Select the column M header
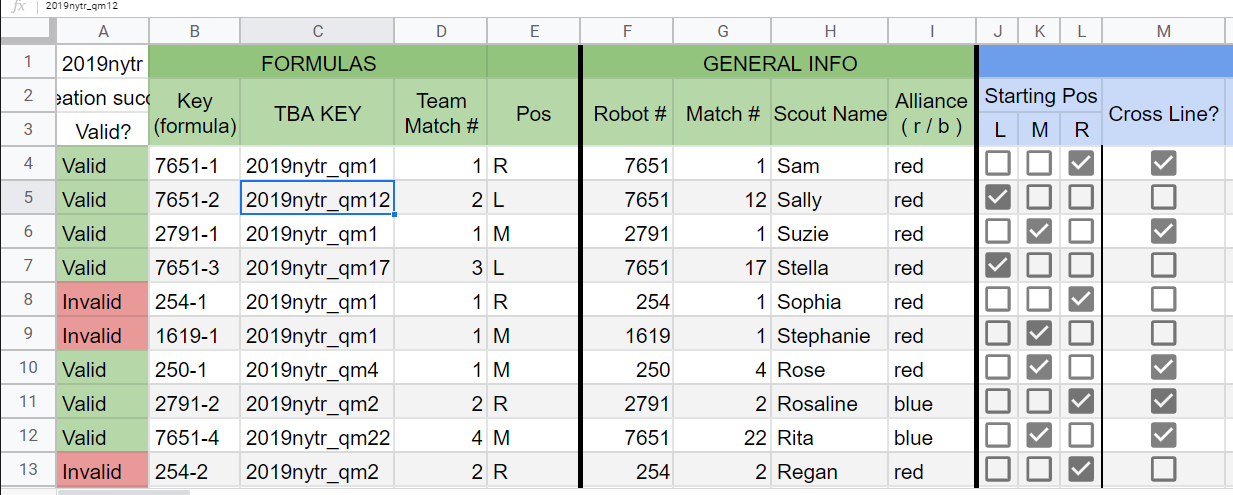Viewport: 1233px width, 495px height. click(1163, 32)
